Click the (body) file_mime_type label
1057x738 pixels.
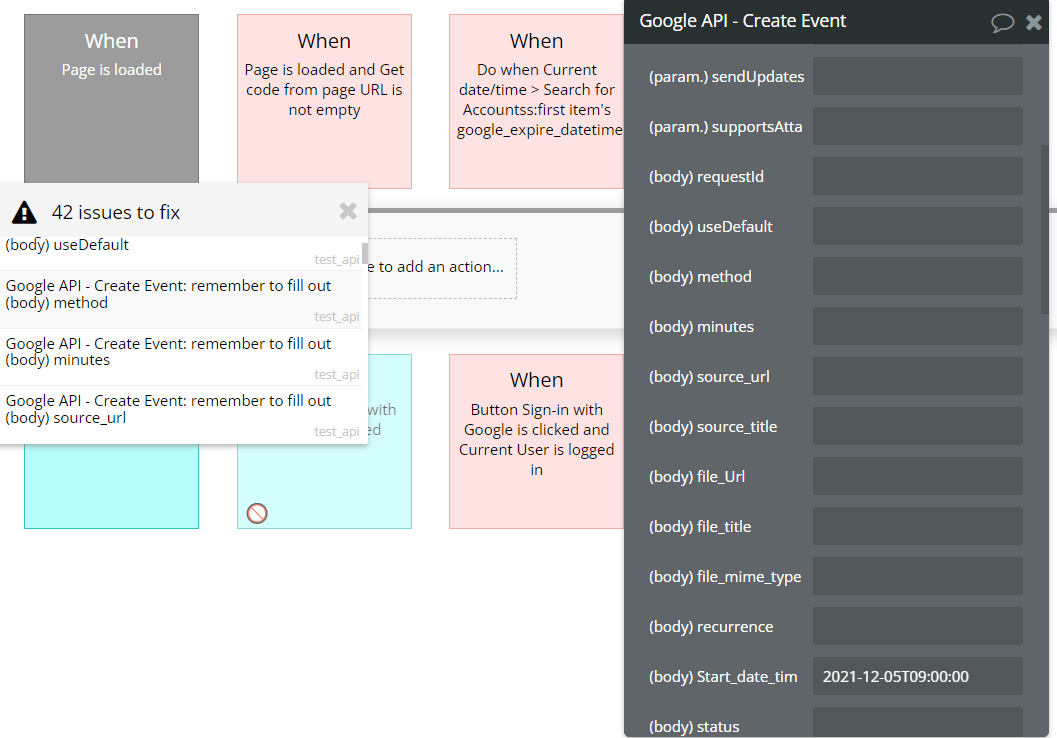pos(725,577)
